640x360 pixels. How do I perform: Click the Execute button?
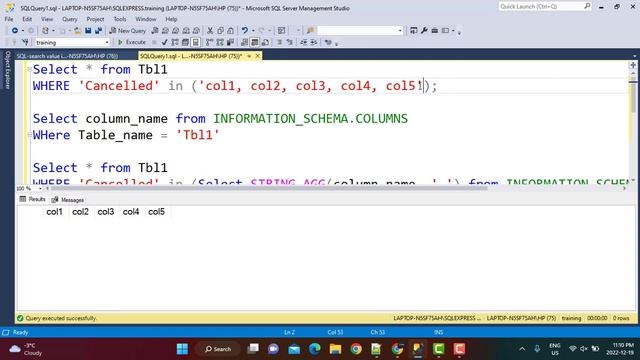[132, 42]
